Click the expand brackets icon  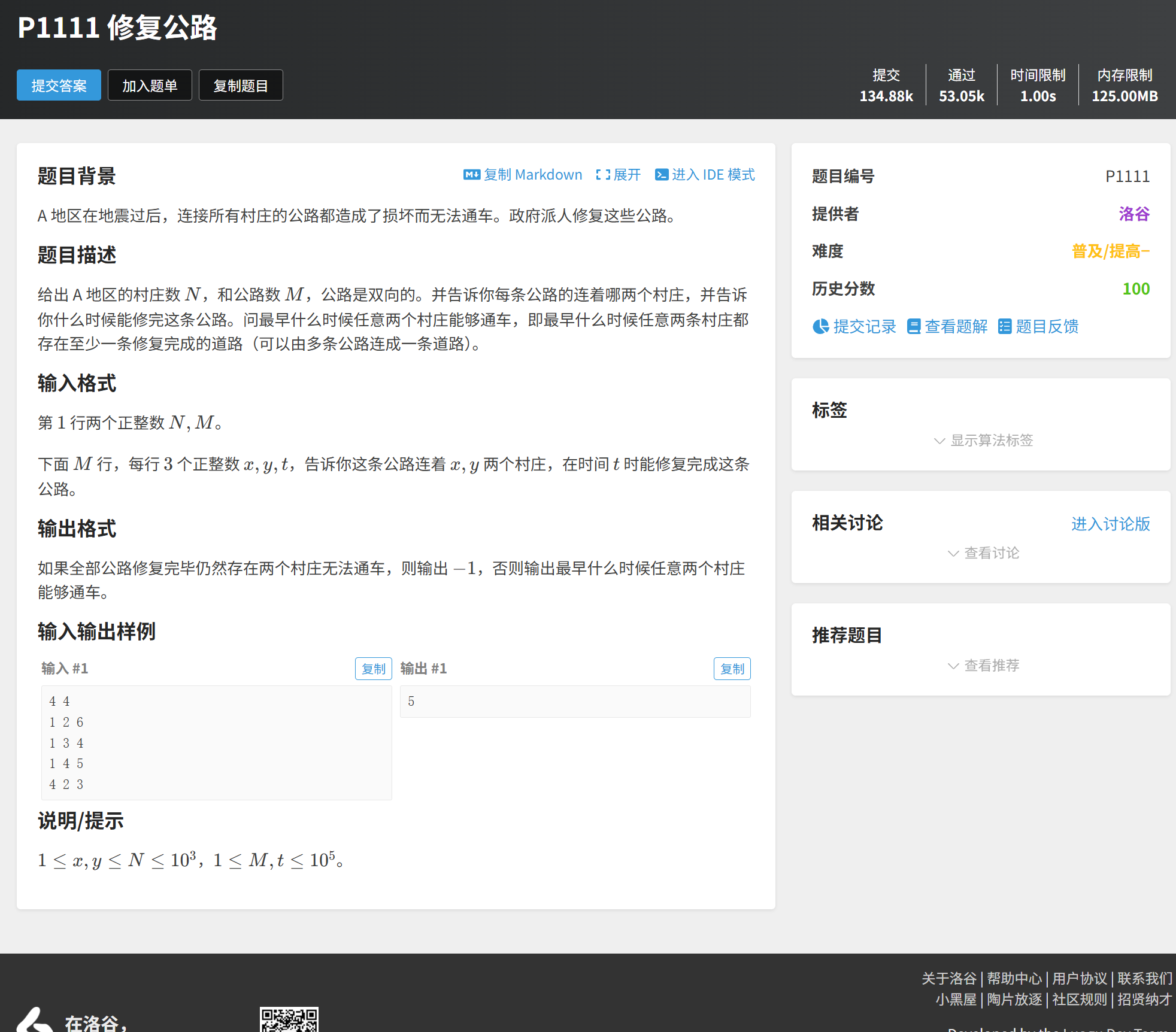603,175
